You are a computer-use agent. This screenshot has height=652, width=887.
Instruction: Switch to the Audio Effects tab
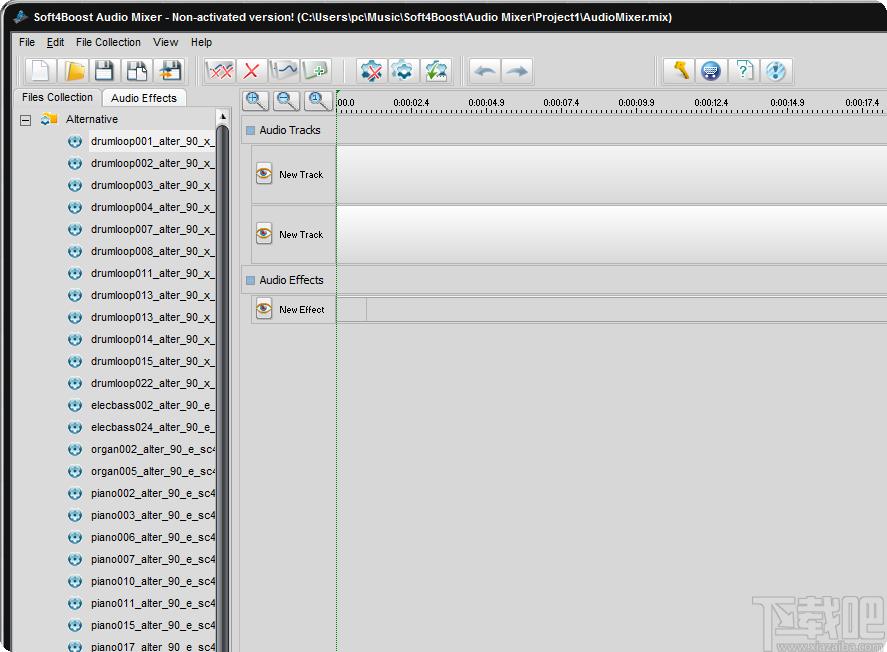tap(144, 98)
